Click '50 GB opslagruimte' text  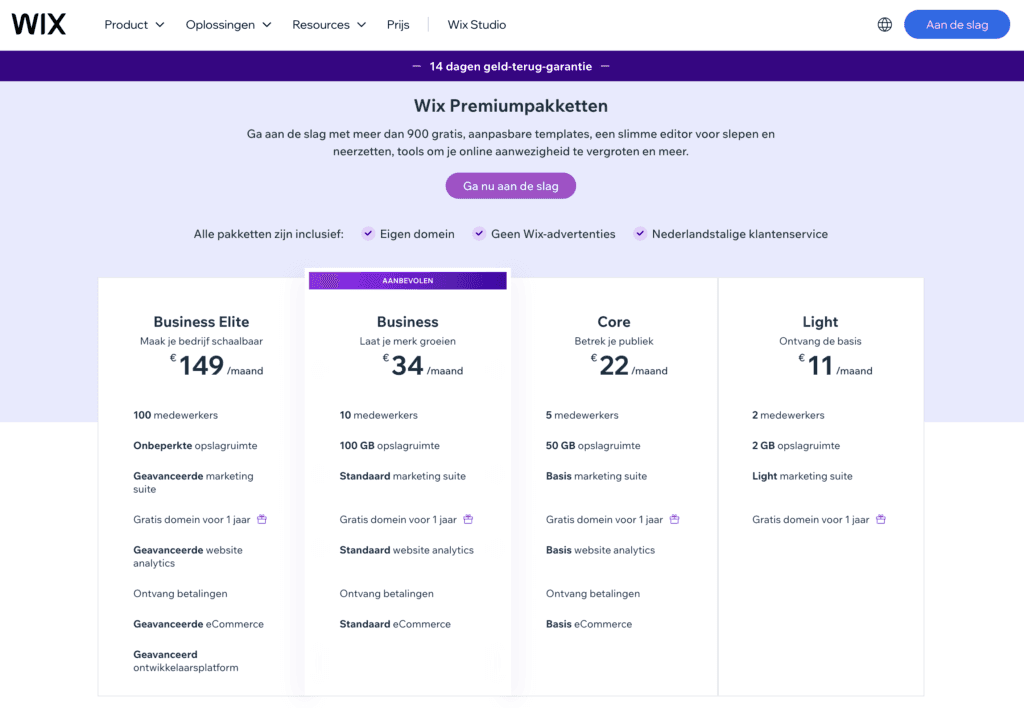pos(594,445)
